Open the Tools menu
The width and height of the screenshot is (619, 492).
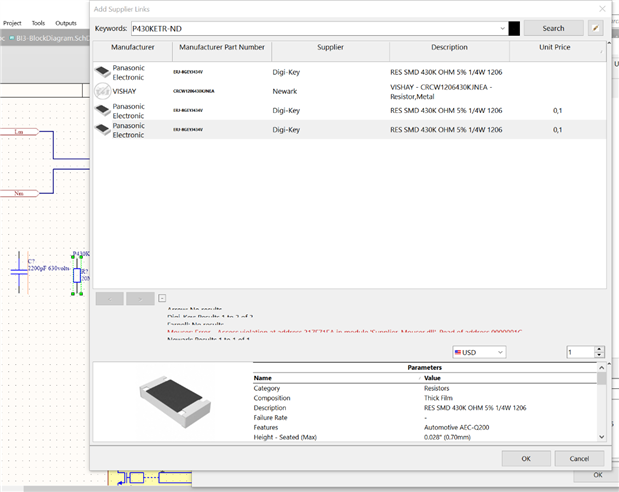click(x=38, y=22)
